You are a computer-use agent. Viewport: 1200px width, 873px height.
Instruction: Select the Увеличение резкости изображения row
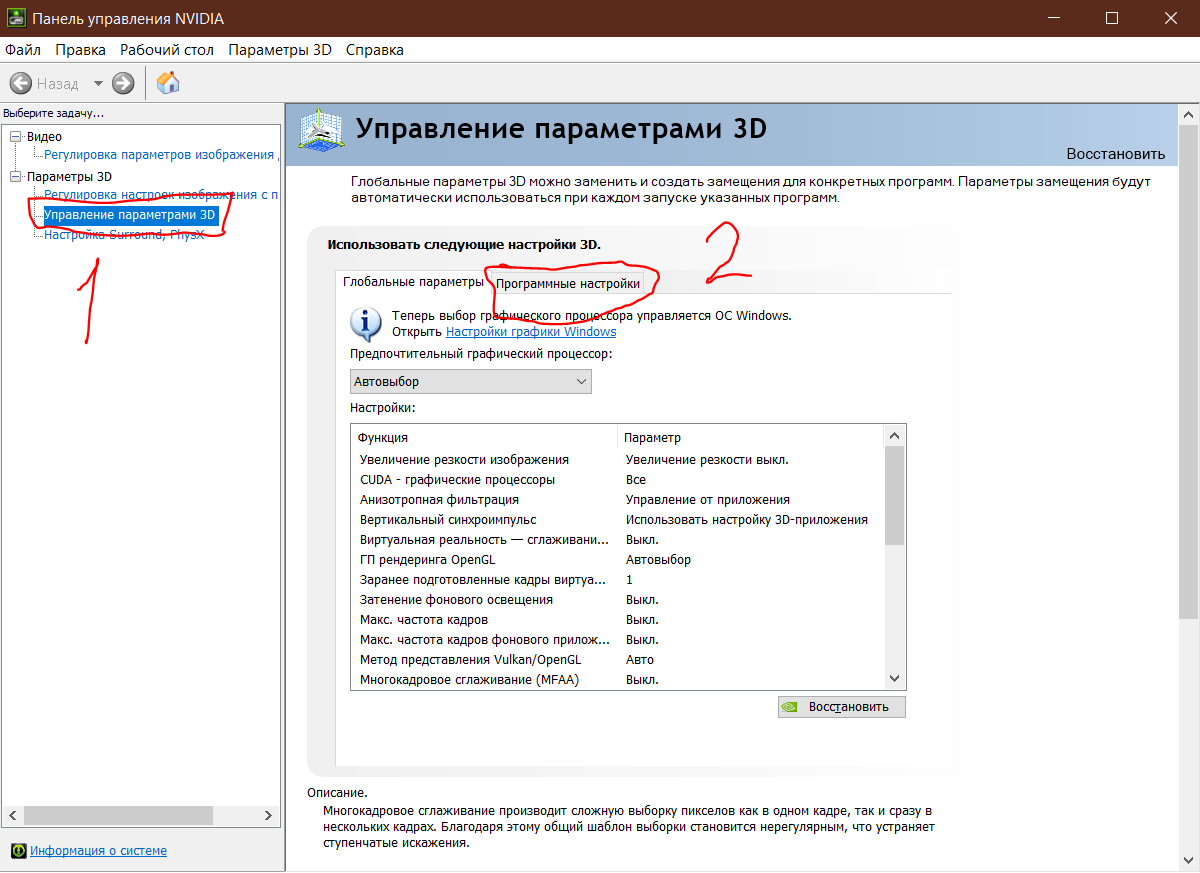pyautogui.click(x=618, y=460)
